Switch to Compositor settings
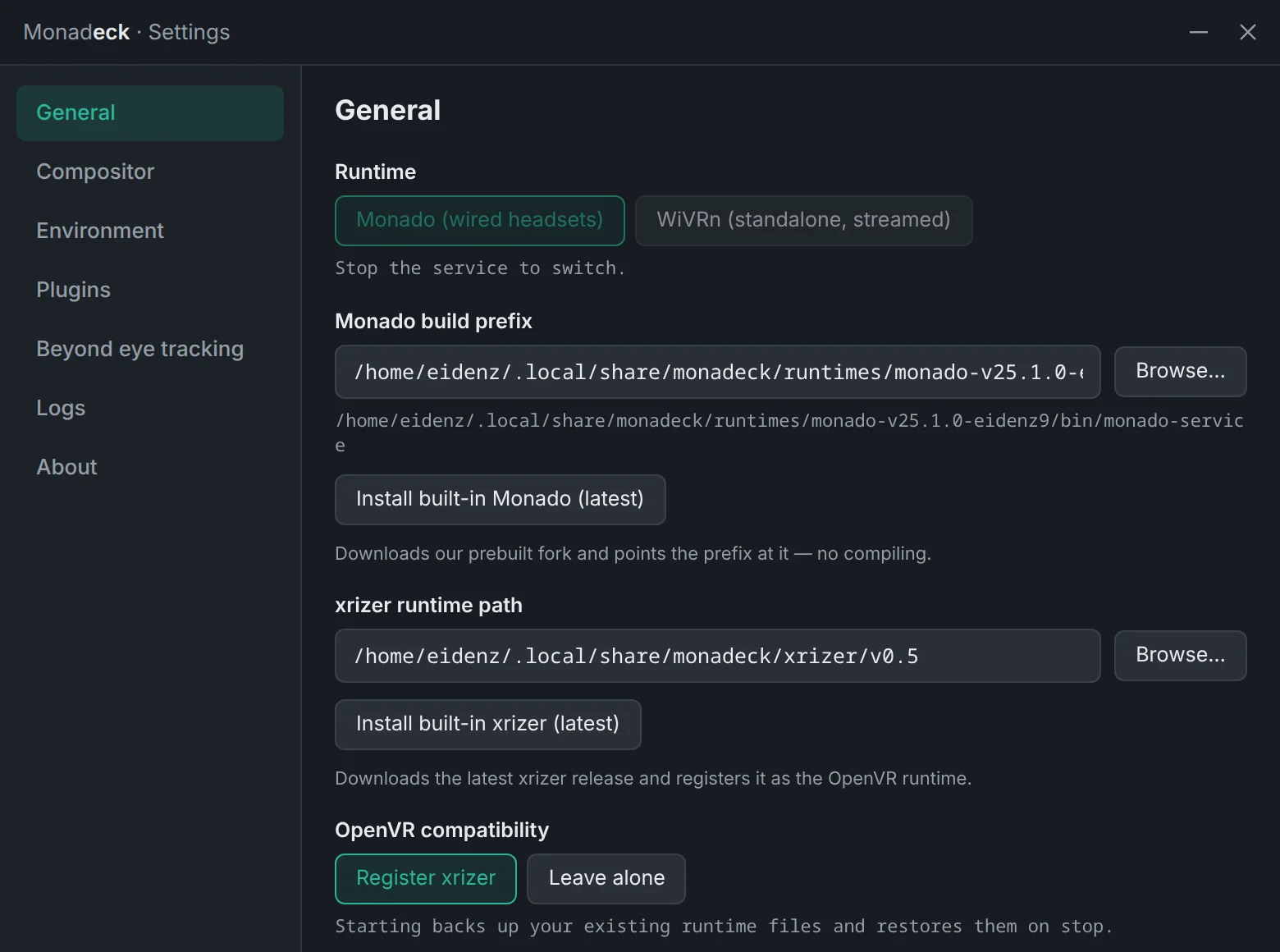This screenshot has height=952, width=1280. 150,172
